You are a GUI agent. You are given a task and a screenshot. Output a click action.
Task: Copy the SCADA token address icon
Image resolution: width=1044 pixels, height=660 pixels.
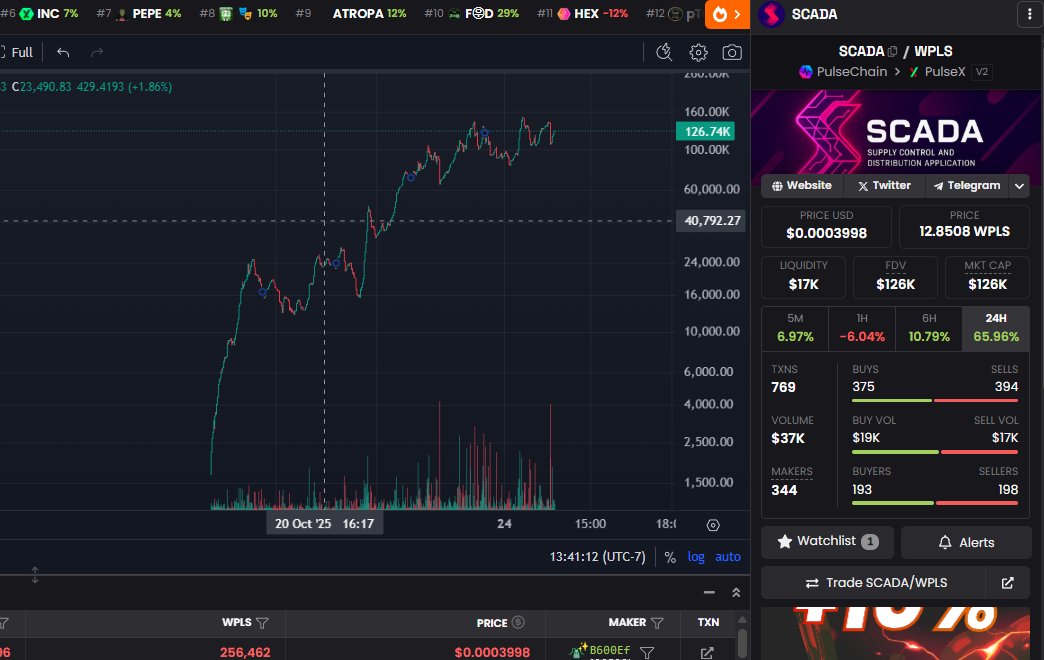[892, 51]
